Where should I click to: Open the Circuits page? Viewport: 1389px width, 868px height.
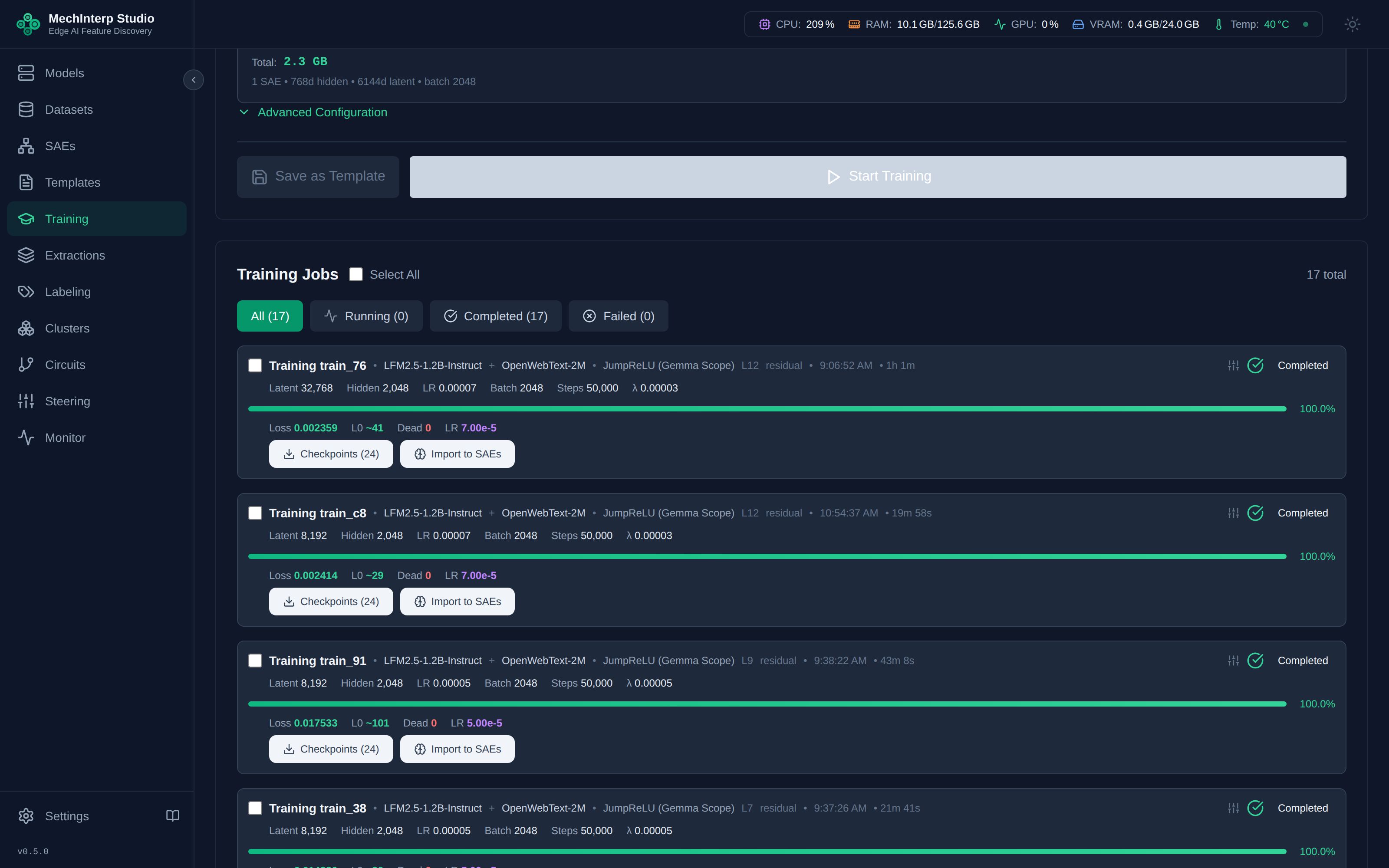click(x=96, y=365)
